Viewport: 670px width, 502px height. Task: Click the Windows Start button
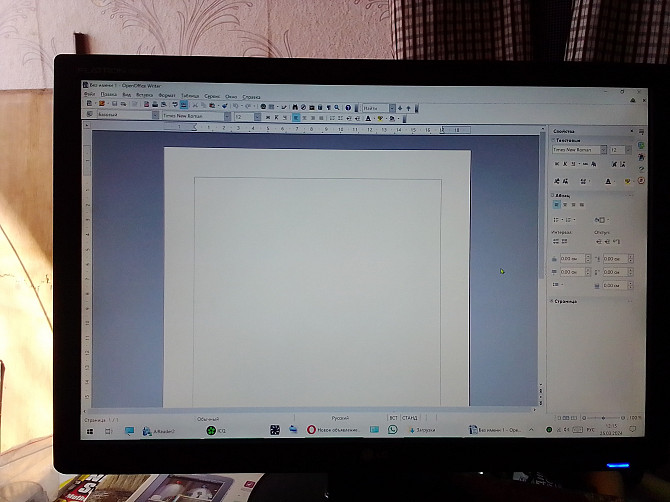[90, 432]
